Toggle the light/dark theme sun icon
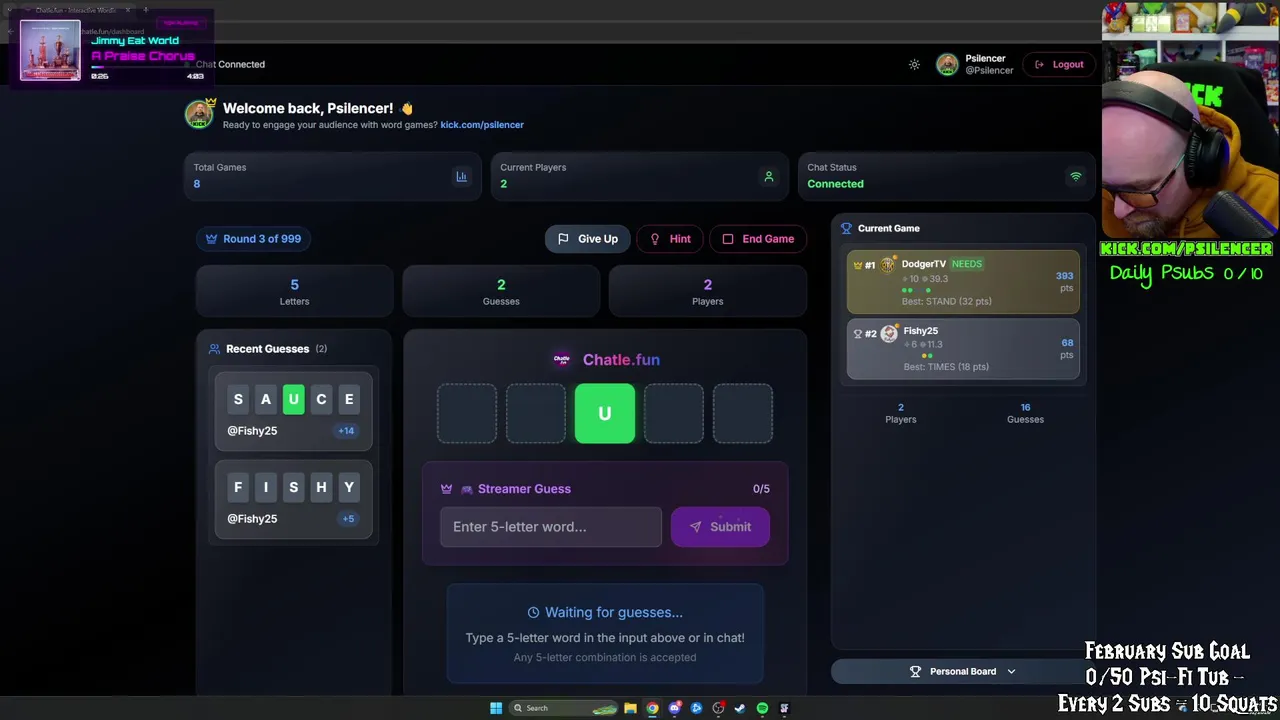Viewport: 1280px width, 720px height. pos(914,64)
